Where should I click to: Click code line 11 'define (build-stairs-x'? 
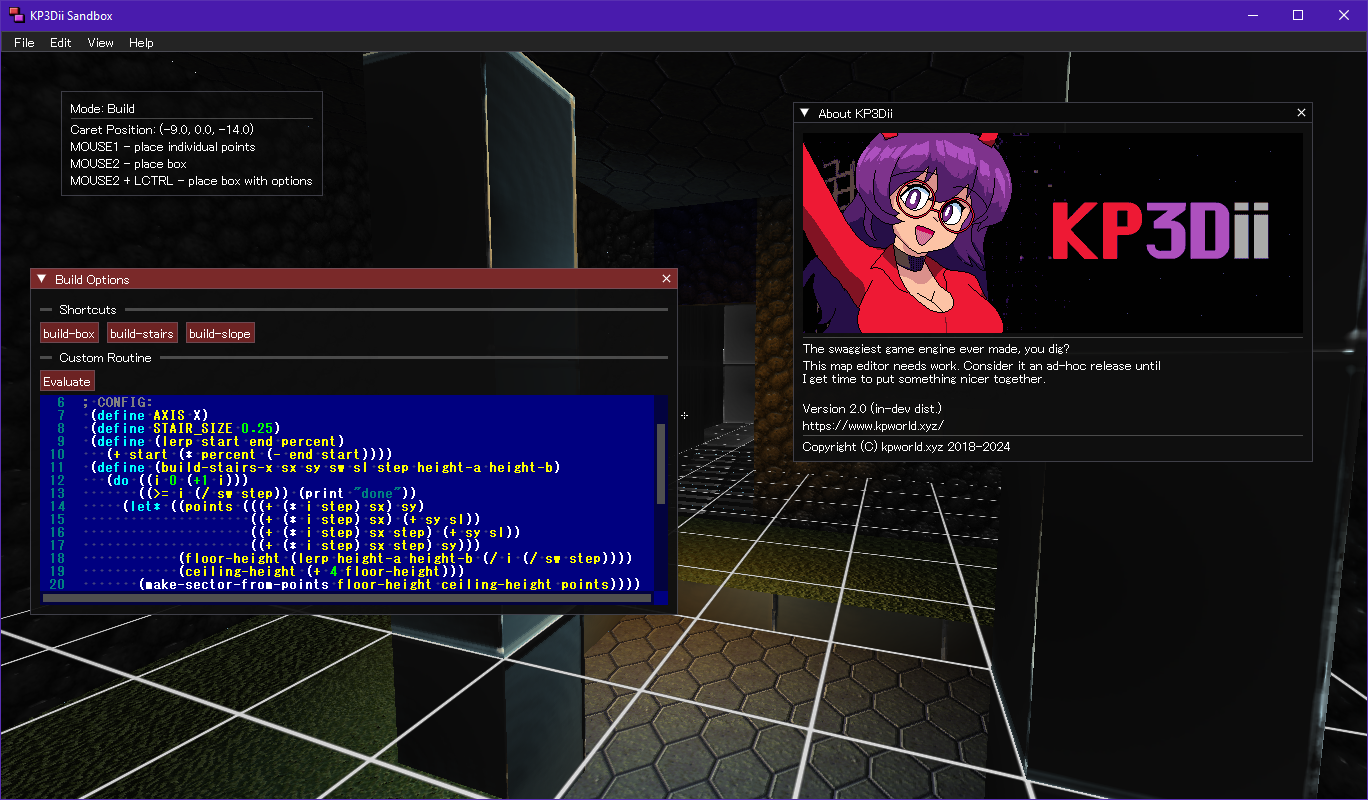pos(325,467)
